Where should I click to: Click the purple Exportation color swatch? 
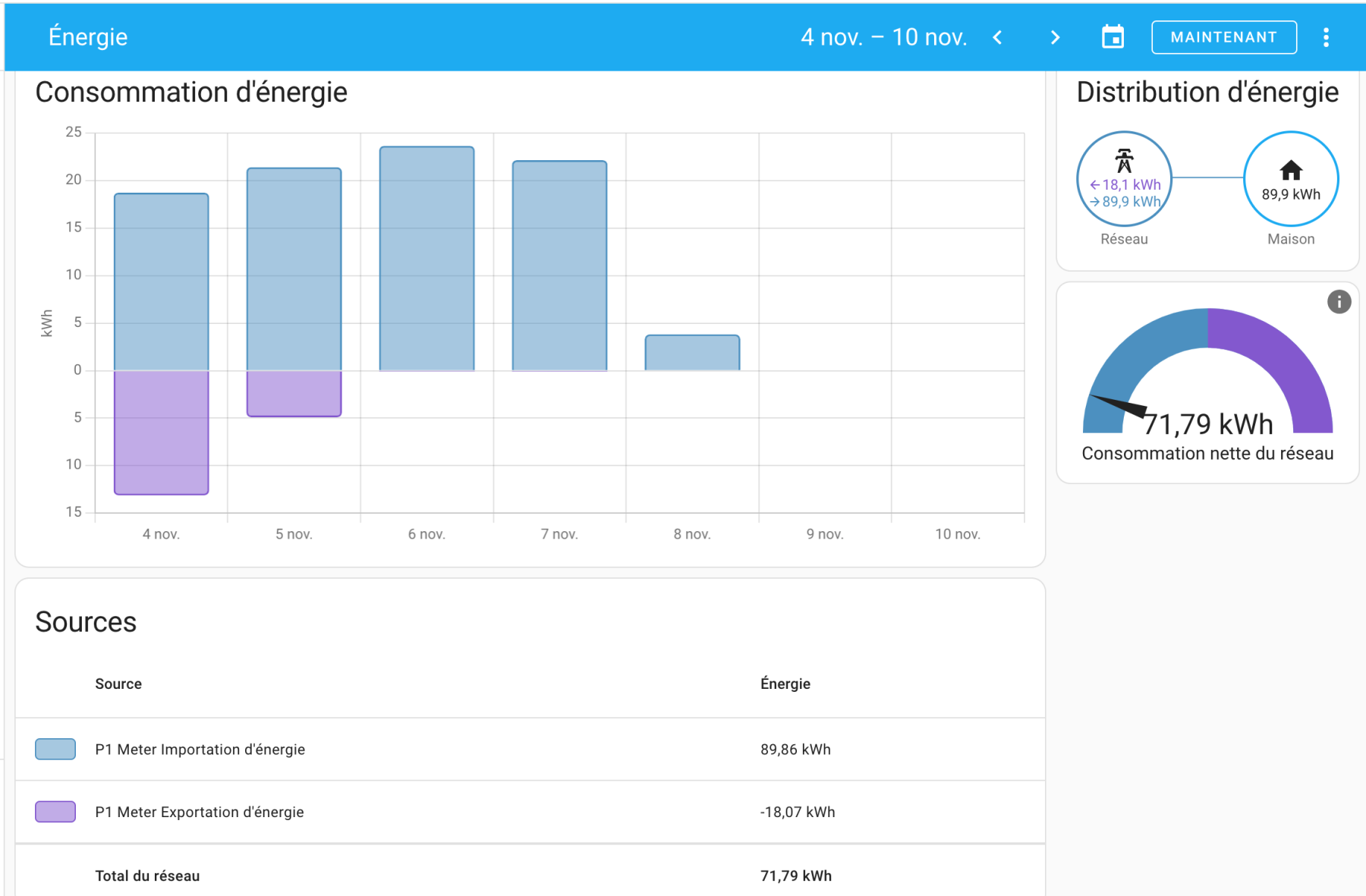(x=55, y=812)
